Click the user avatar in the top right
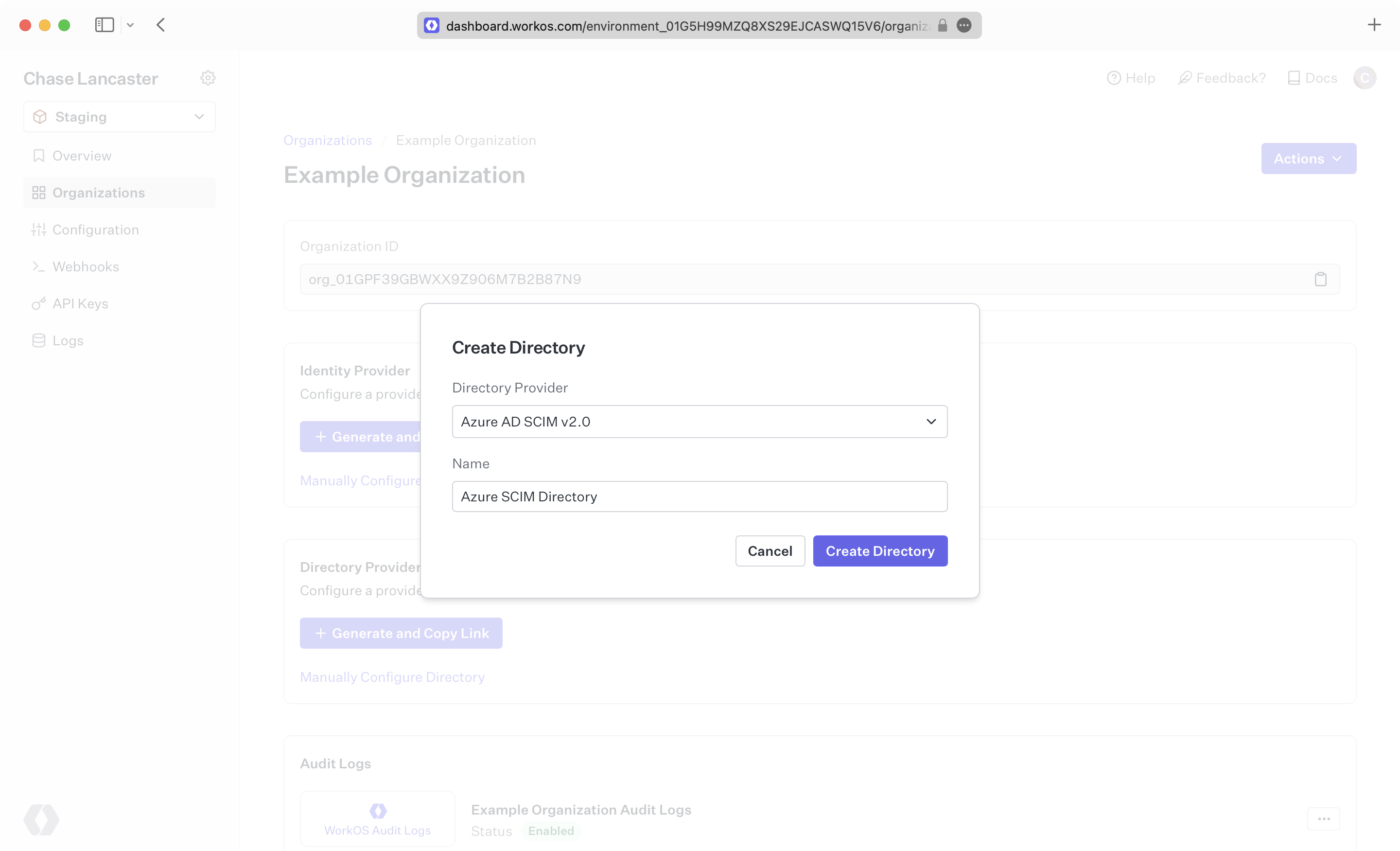1400x851 pixels. point(1364,78)
